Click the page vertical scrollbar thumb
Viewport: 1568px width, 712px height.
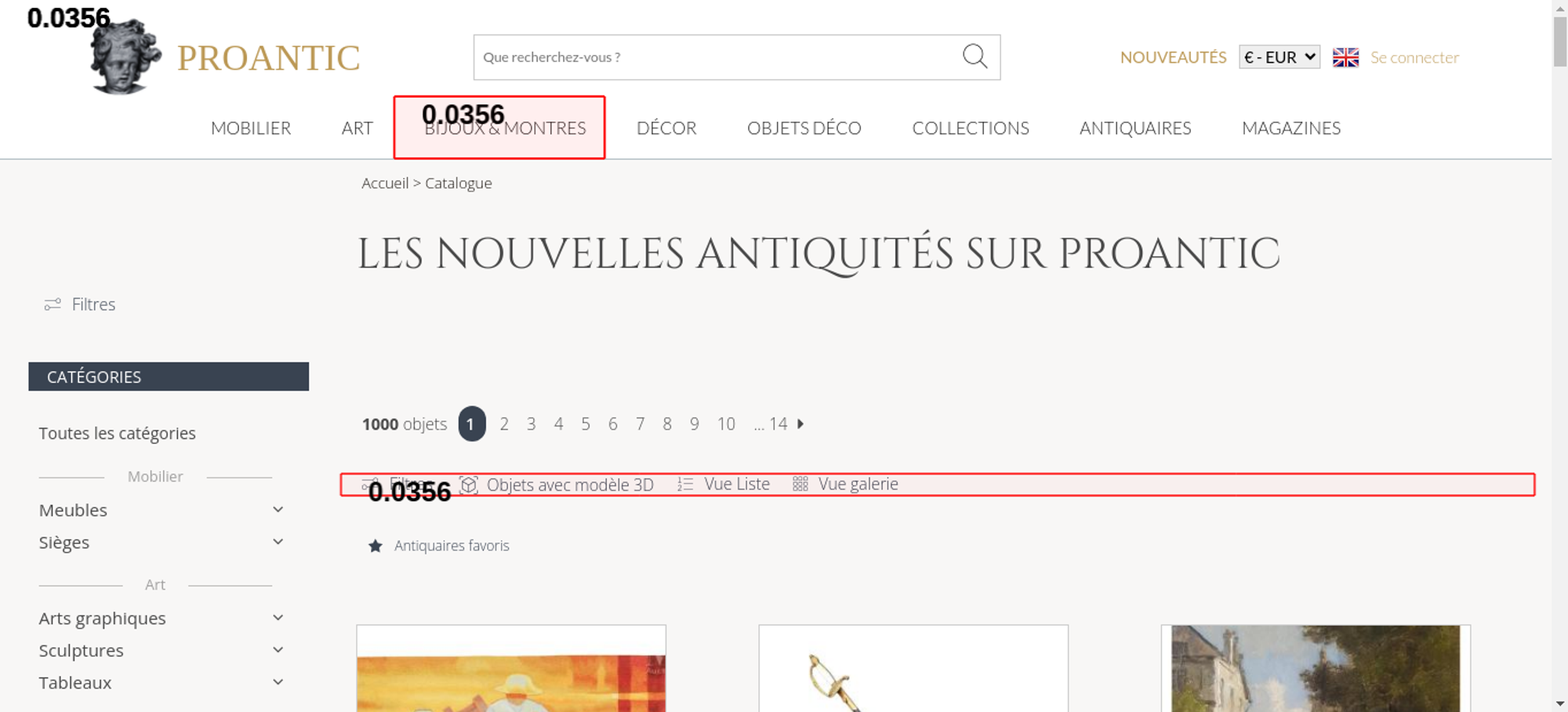click(x=1560, y=41)
